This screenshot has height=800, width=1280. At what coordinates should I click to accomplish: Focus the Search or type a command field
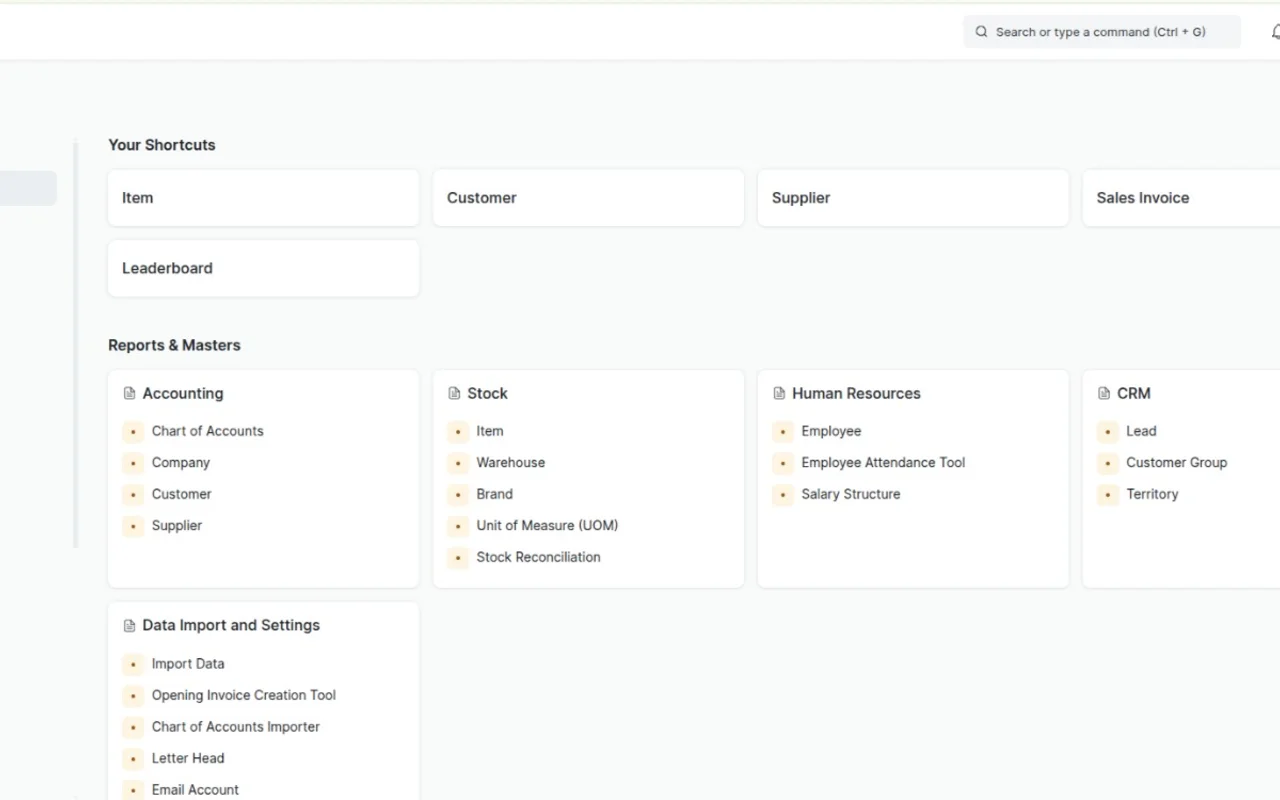point(1102,32)
